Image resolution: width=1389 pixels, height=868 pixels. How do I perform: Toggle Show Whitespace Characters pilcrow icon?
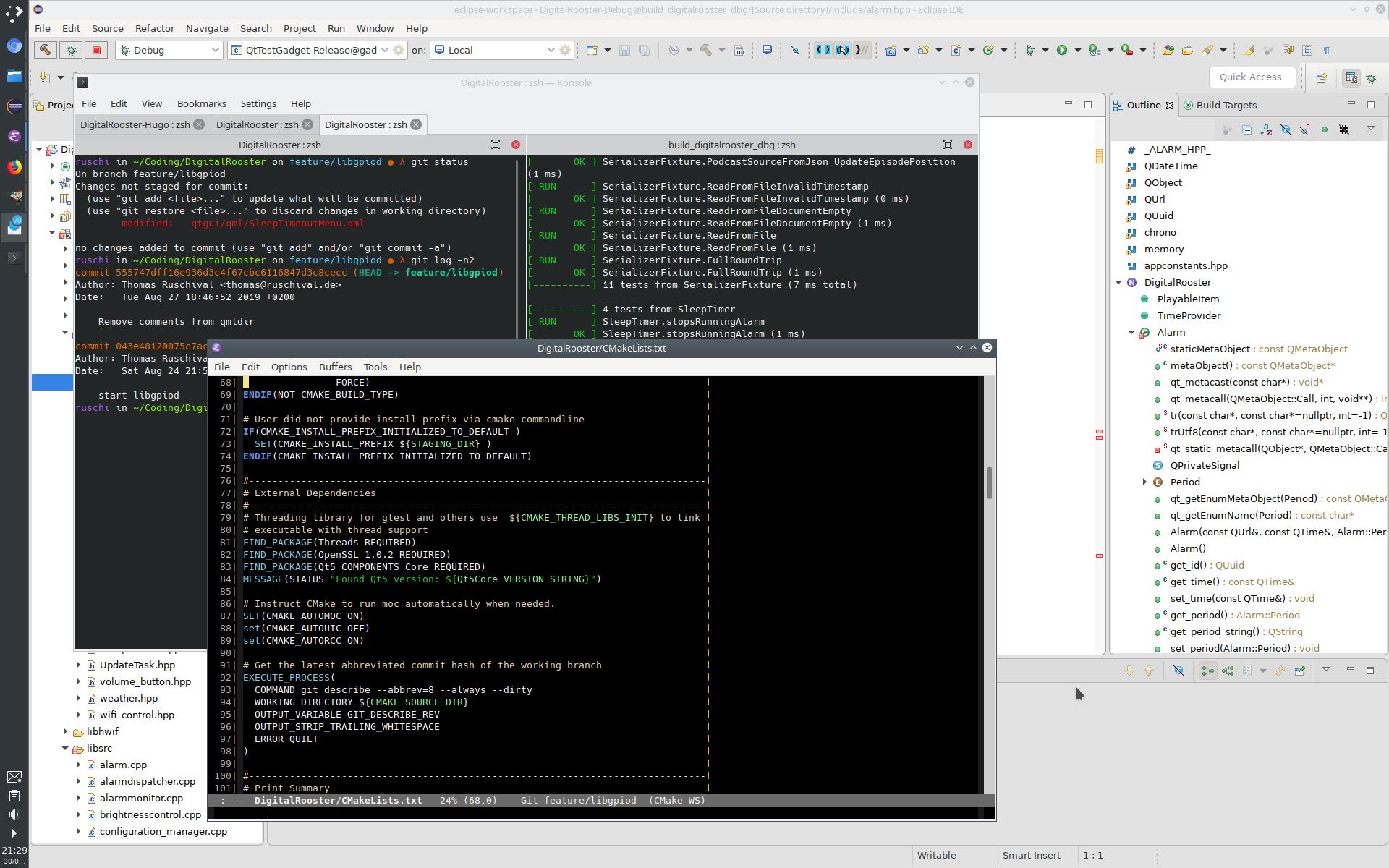[x=1327, y=50]
